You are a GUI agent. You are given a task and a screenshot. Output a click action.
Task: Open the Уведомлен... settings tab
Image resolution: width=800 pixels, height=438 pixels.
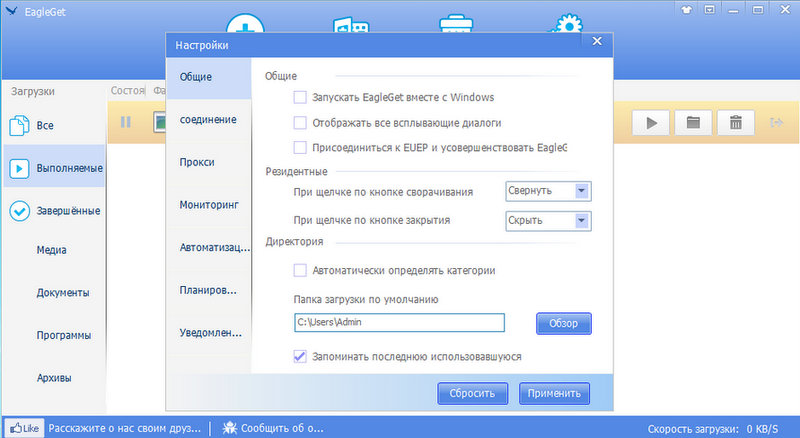(209, 333)
